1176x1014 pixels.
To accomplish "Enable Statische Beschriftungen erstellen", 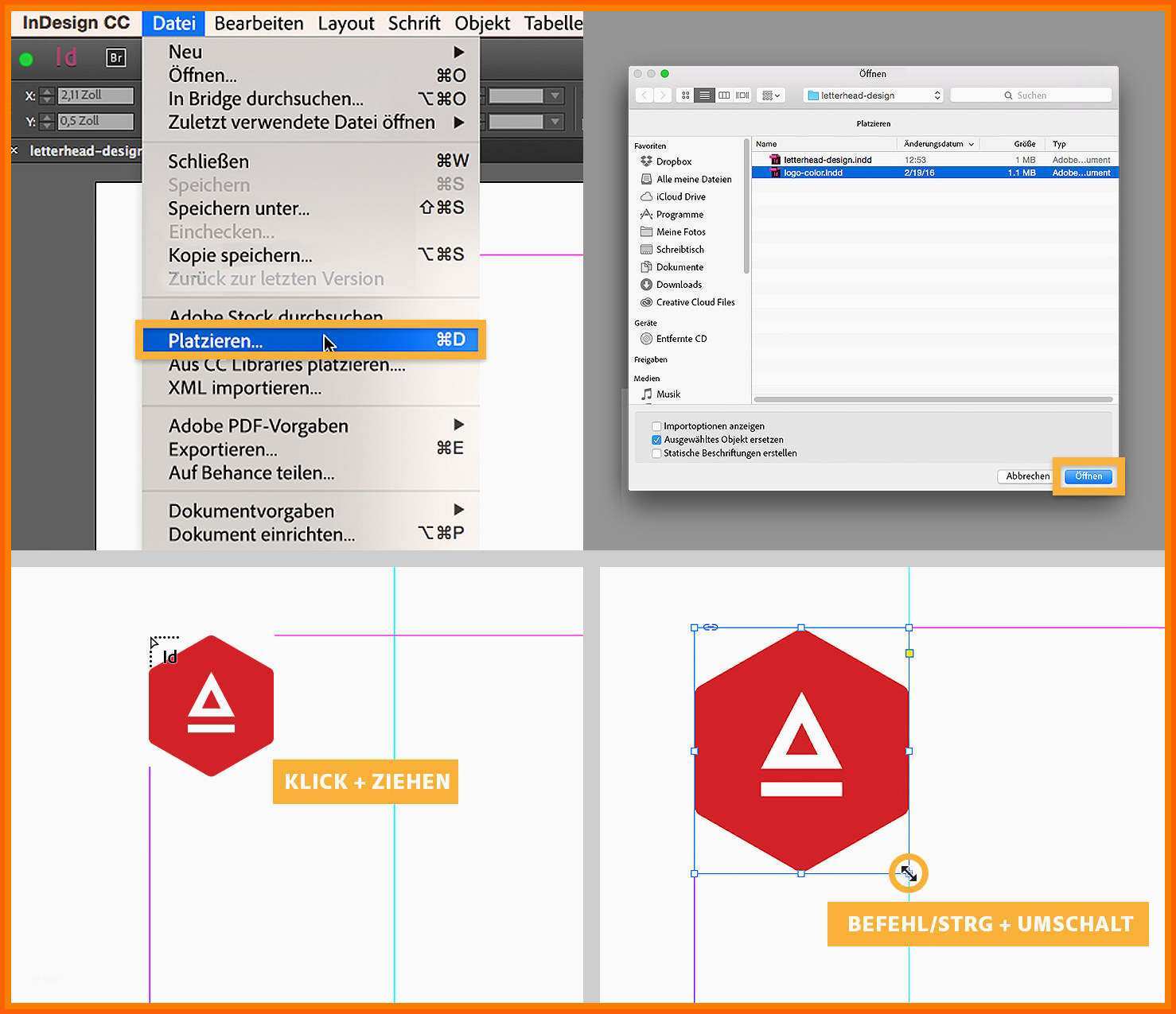I will pyautogui.click(x=656, y=453).
